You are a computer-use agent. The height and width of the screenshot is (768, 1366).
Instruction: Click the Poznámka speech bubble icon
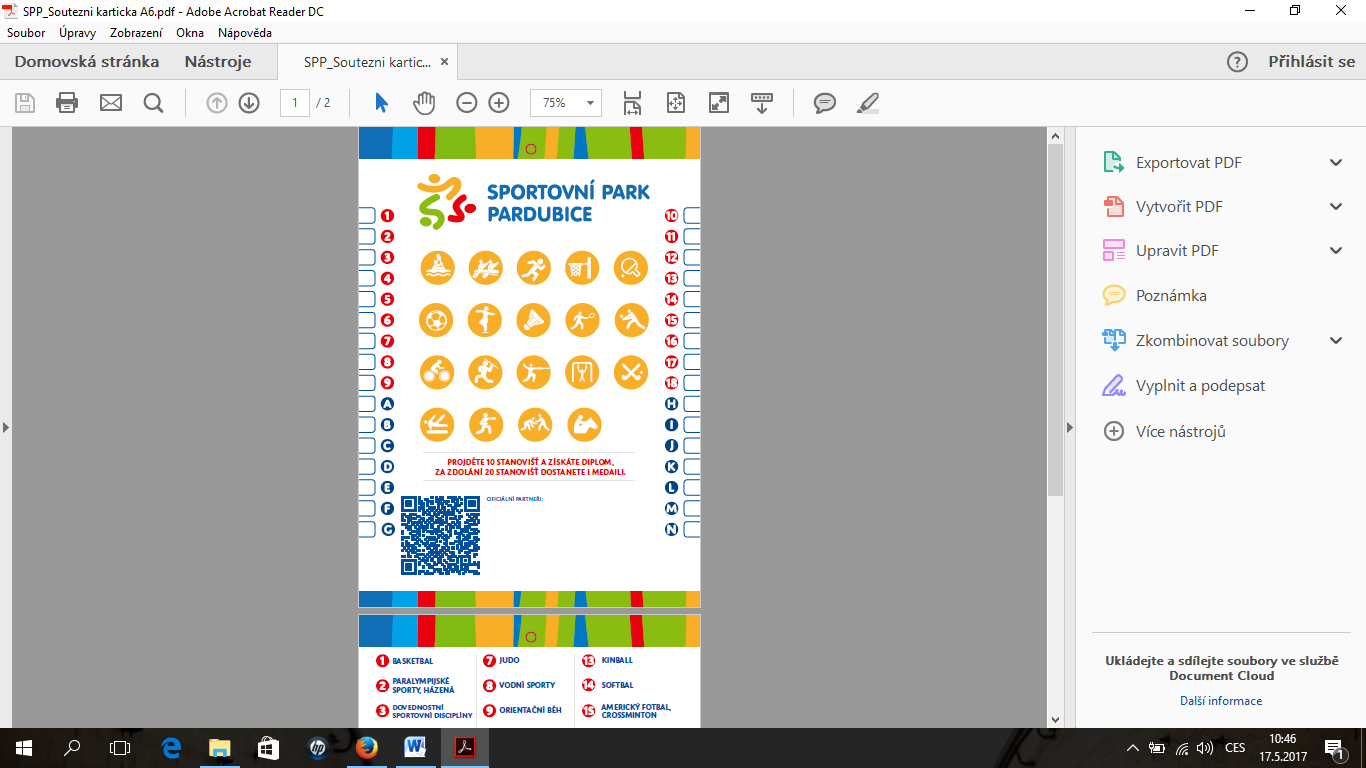point(1114,295)
